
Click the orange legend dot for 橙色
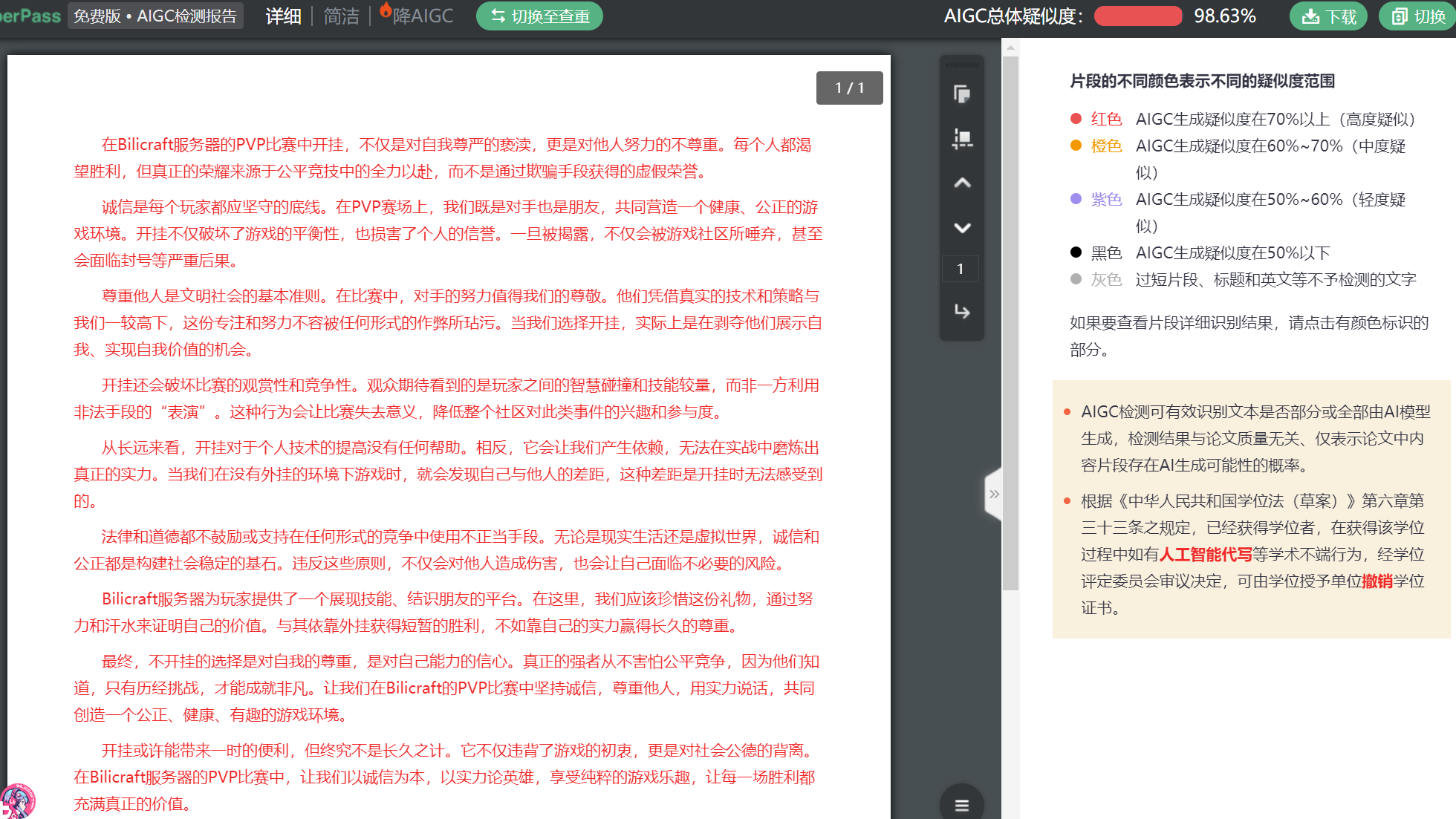click(x=1076, y=145)
